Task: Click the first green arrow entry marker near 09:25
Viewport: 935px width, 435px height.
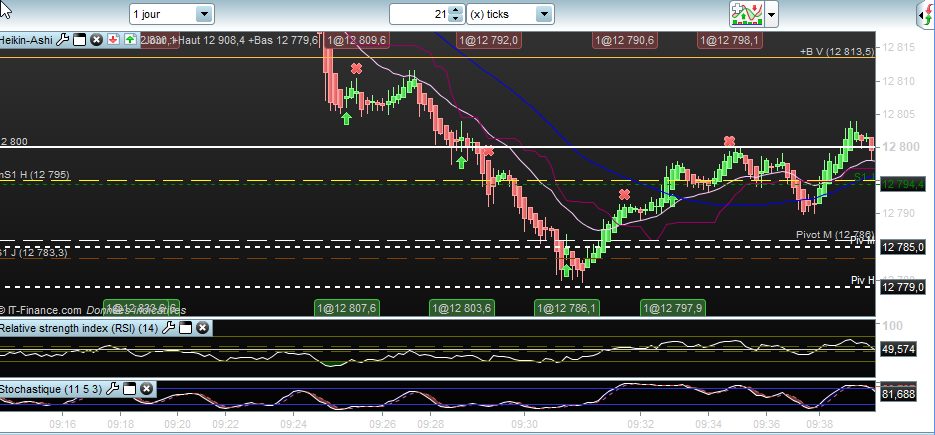Action: [346, 118]
